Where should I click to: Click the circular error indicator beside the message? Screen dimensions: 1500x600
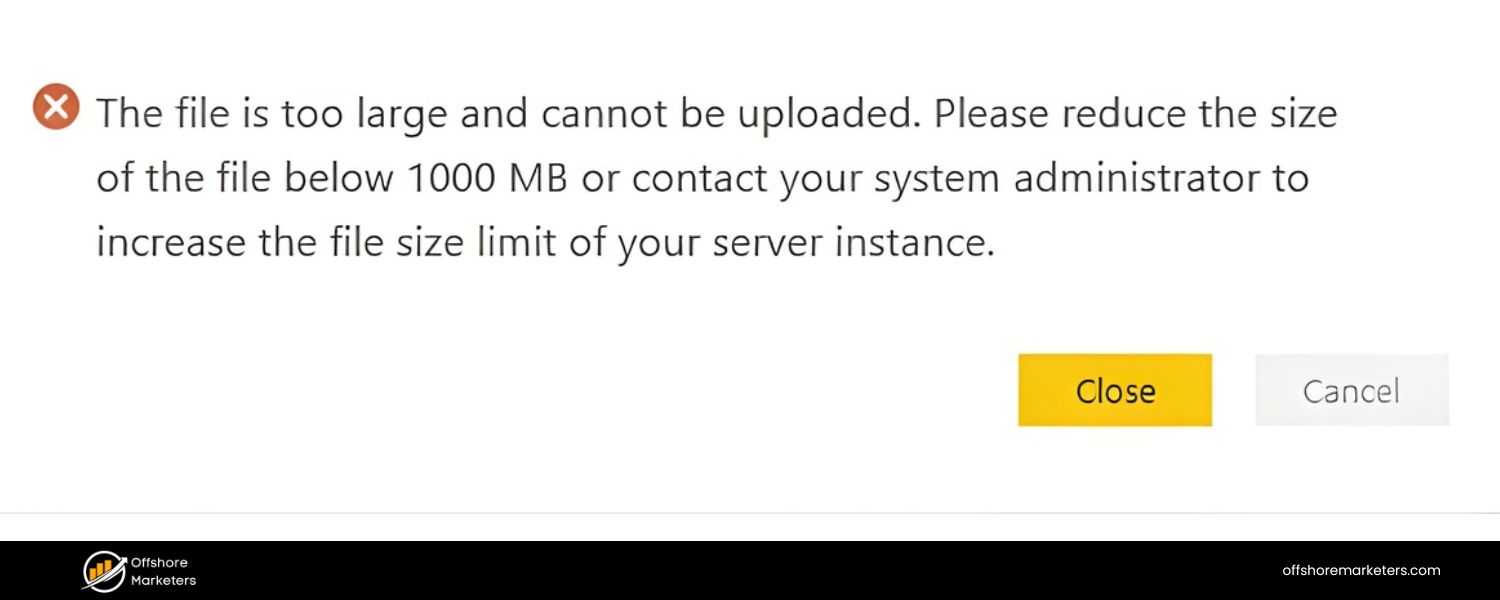click(56, 107)
